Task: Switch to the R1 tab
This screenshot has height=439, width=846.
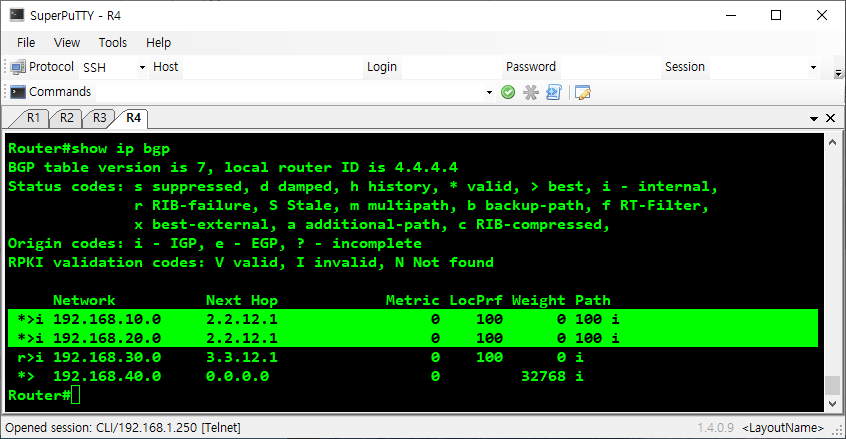Action: pyautogui.click(x=33, y=118)
